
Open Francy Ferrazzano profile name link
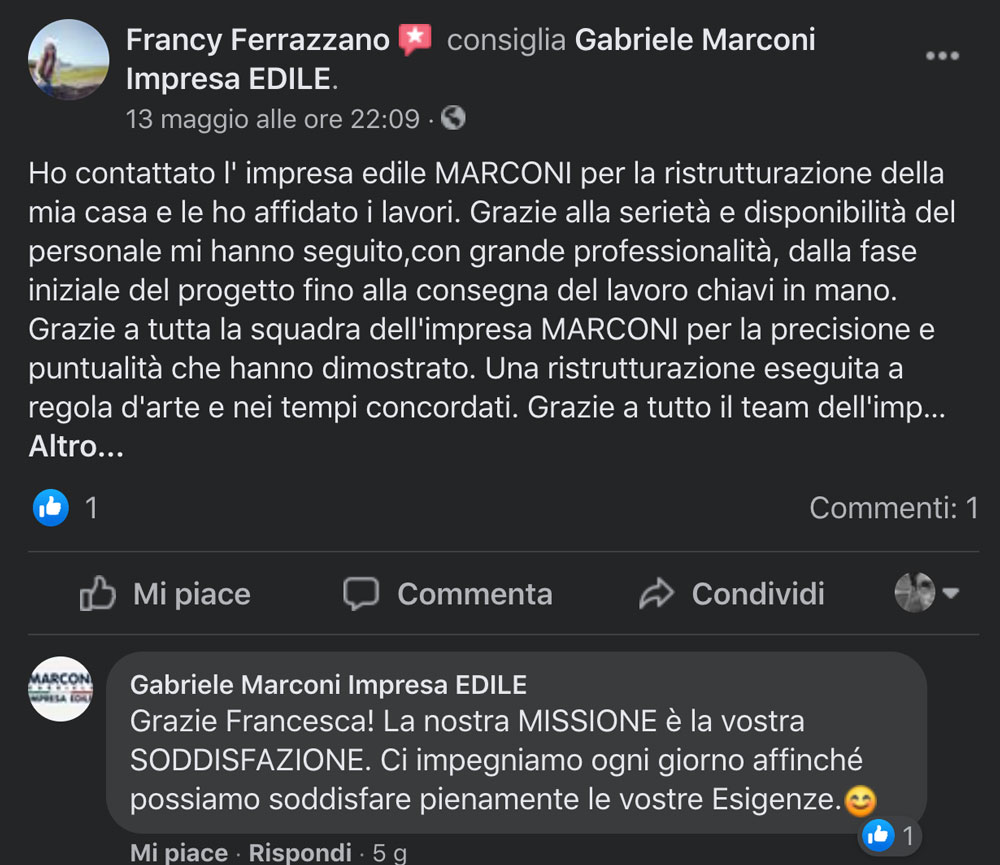tap(257, 40)
